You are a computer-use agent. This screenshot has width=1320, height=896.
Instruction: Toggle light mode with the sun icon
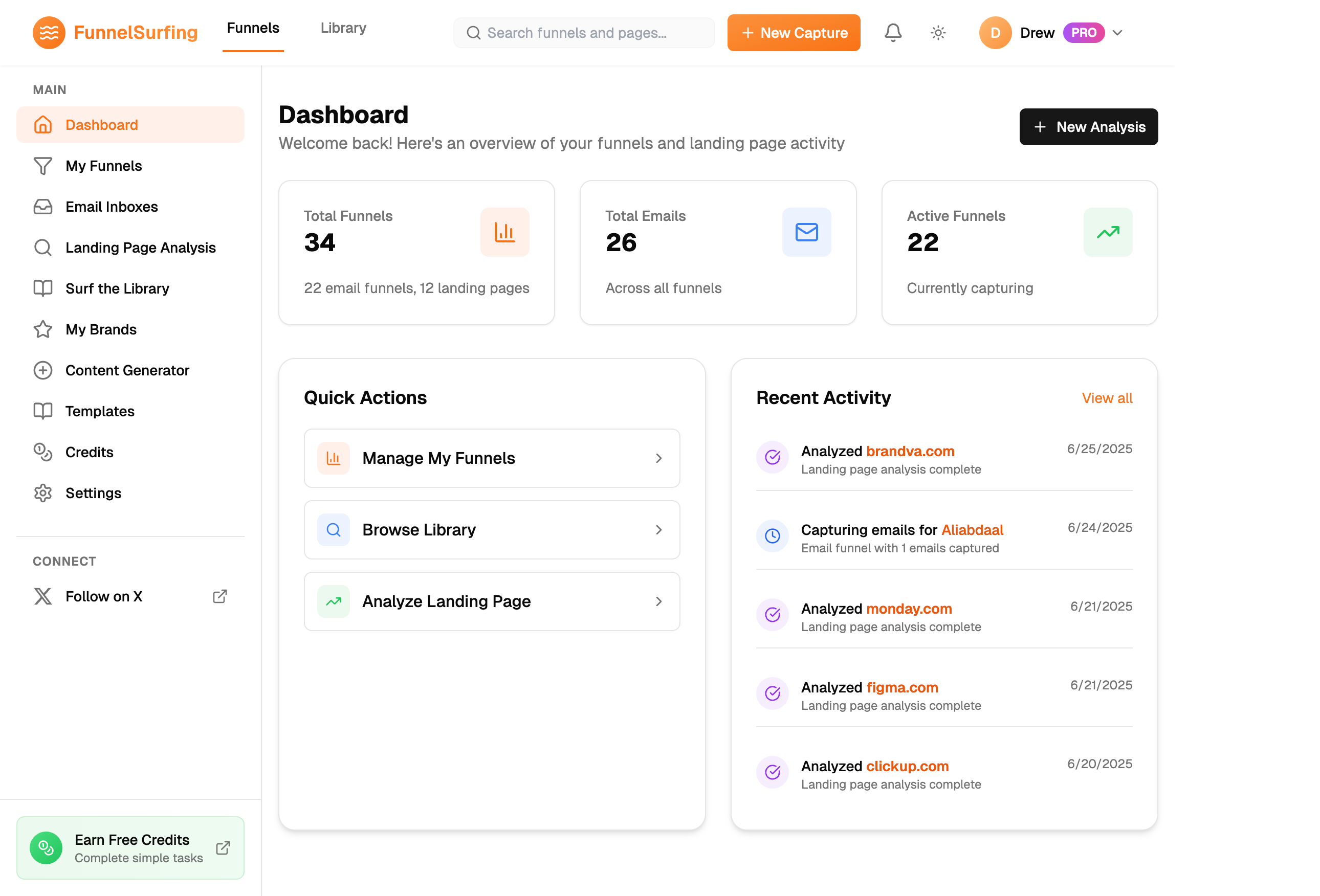pyautogui.click(x=938, y=32)
